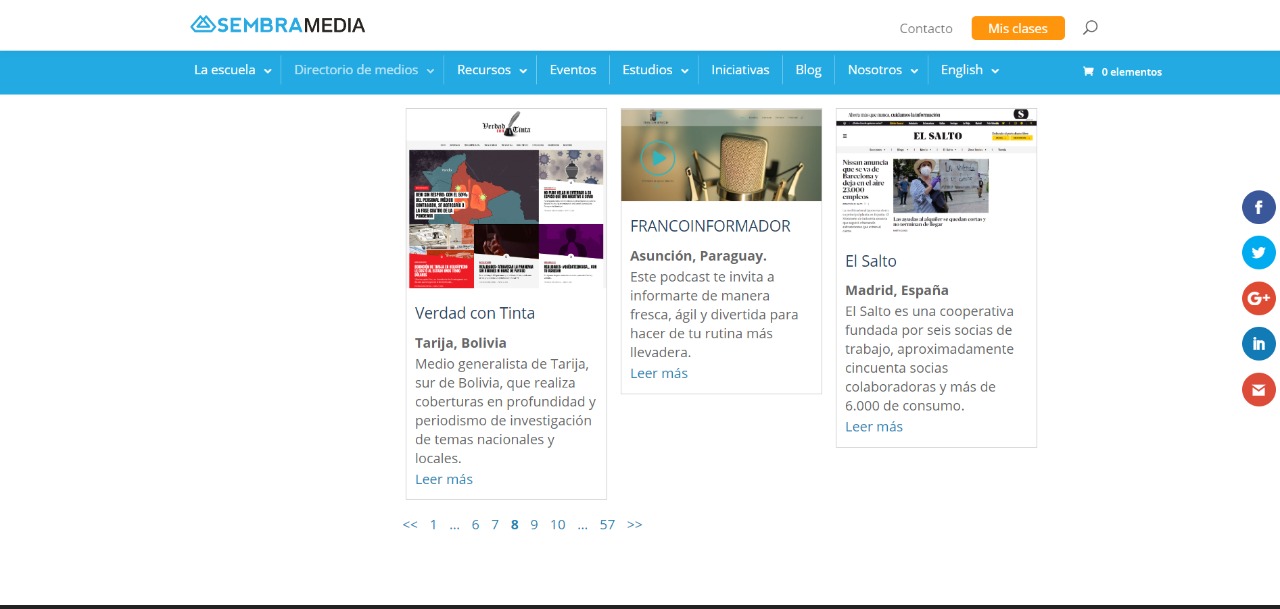Share via the Facebook icon
The width and height of the screenshot is (1280, 609).
tap(1258, 207)
